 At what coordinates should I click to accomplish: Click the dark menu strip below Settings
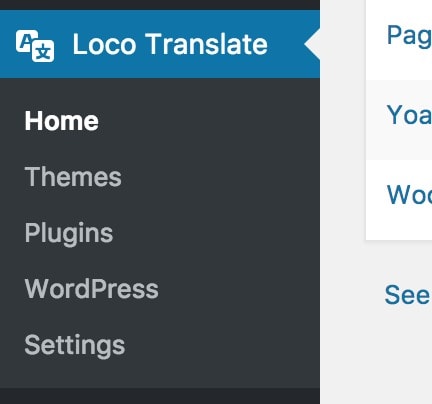tap(160, 396)
